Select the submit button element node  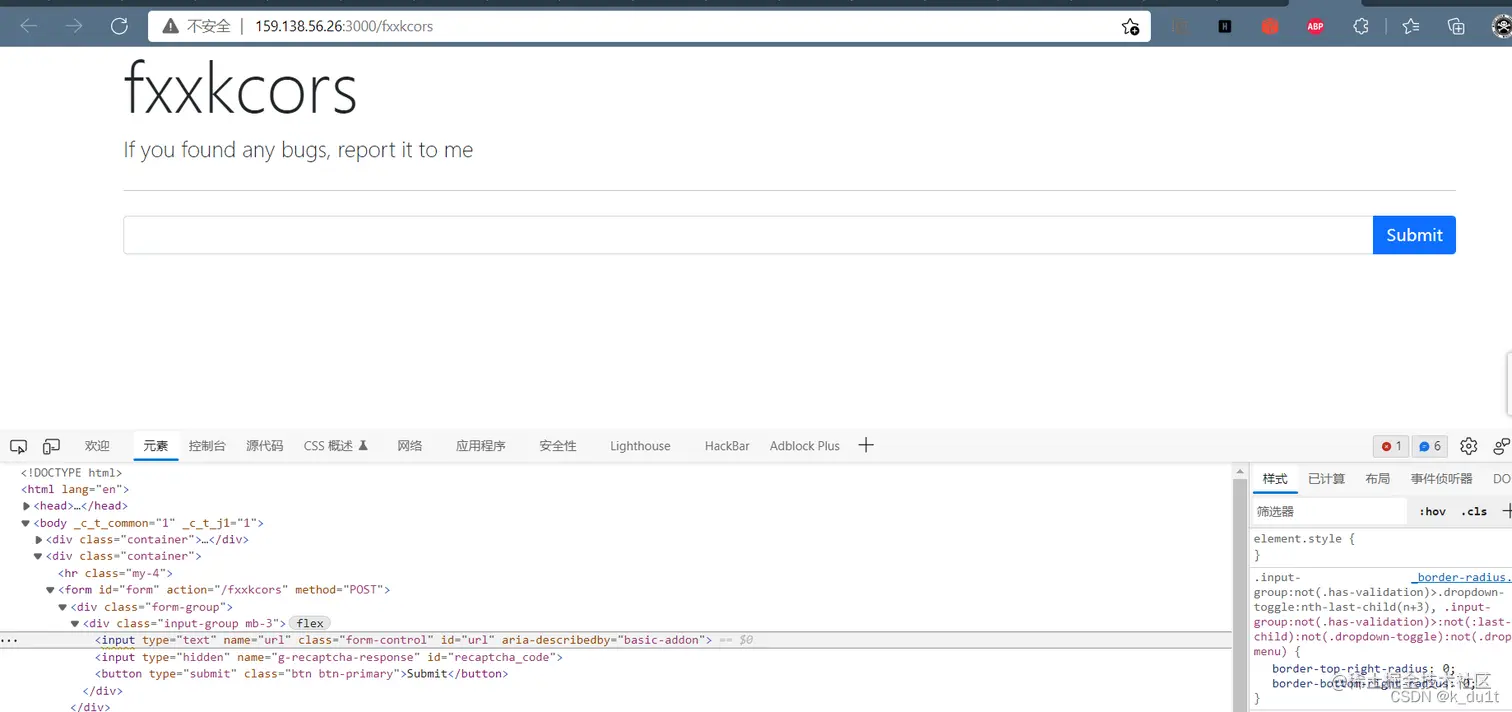[x=301, y=674]
